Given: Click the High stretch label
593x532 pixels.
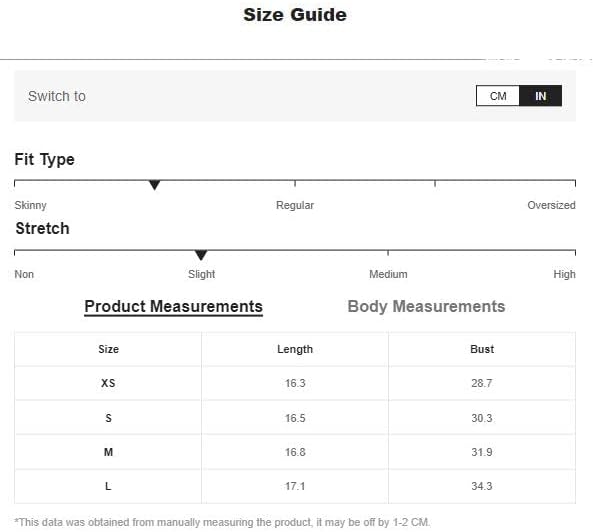Looking at the screenshot, I should point(564,274).
